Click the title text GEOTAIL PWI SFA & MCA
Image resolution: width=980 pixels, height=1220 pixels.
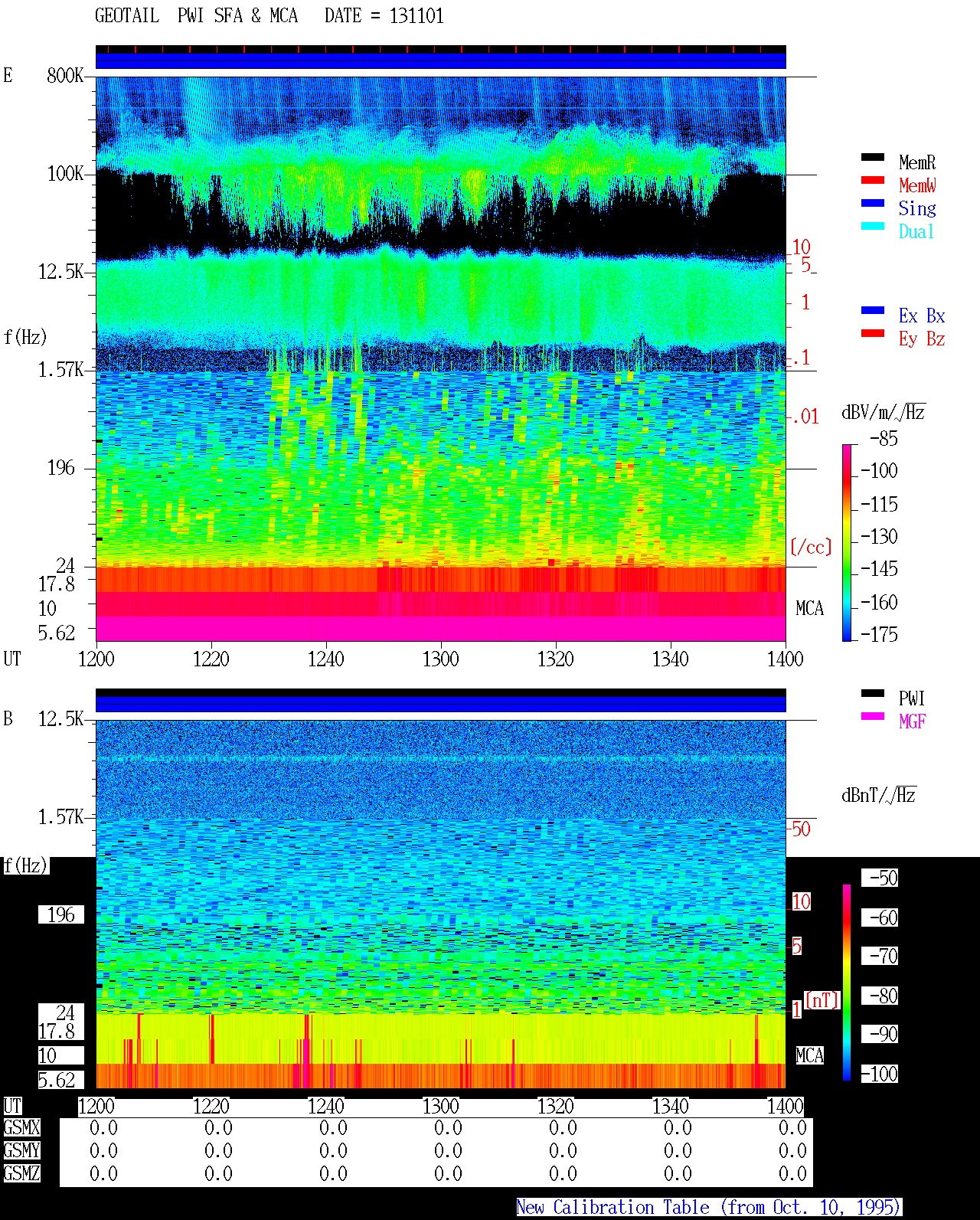[x=196, y=16]
